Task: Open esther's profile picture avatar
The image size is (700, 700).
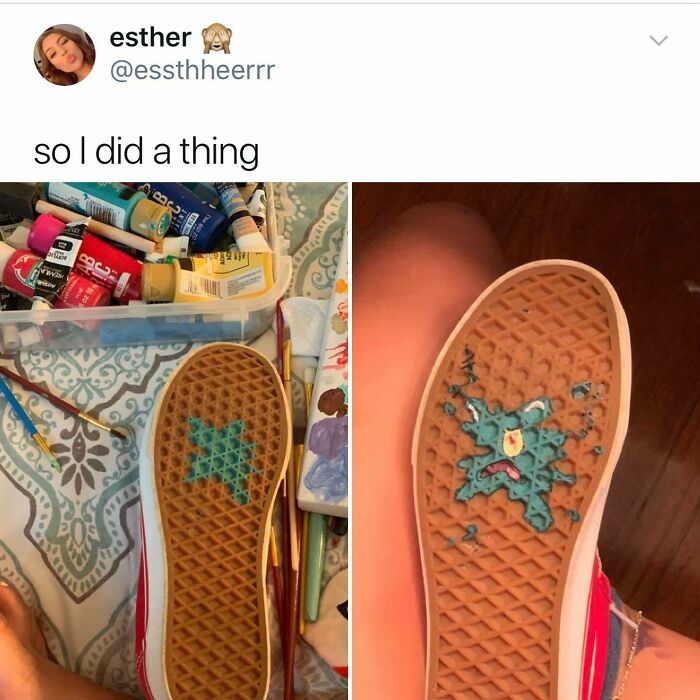Action: tap(64, 54)
